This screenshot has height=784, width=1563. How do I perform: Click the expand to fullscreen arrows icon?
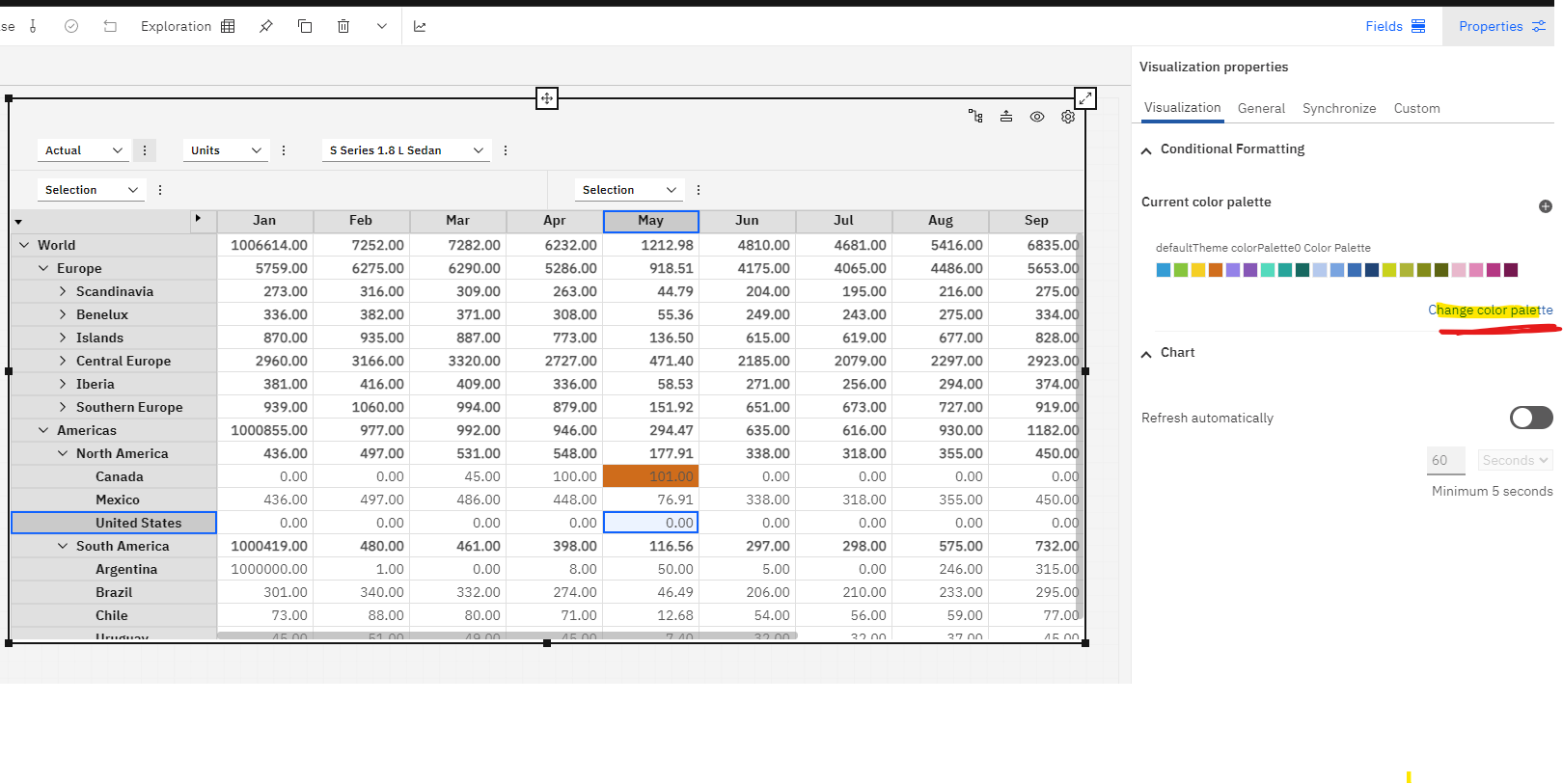1085,98
